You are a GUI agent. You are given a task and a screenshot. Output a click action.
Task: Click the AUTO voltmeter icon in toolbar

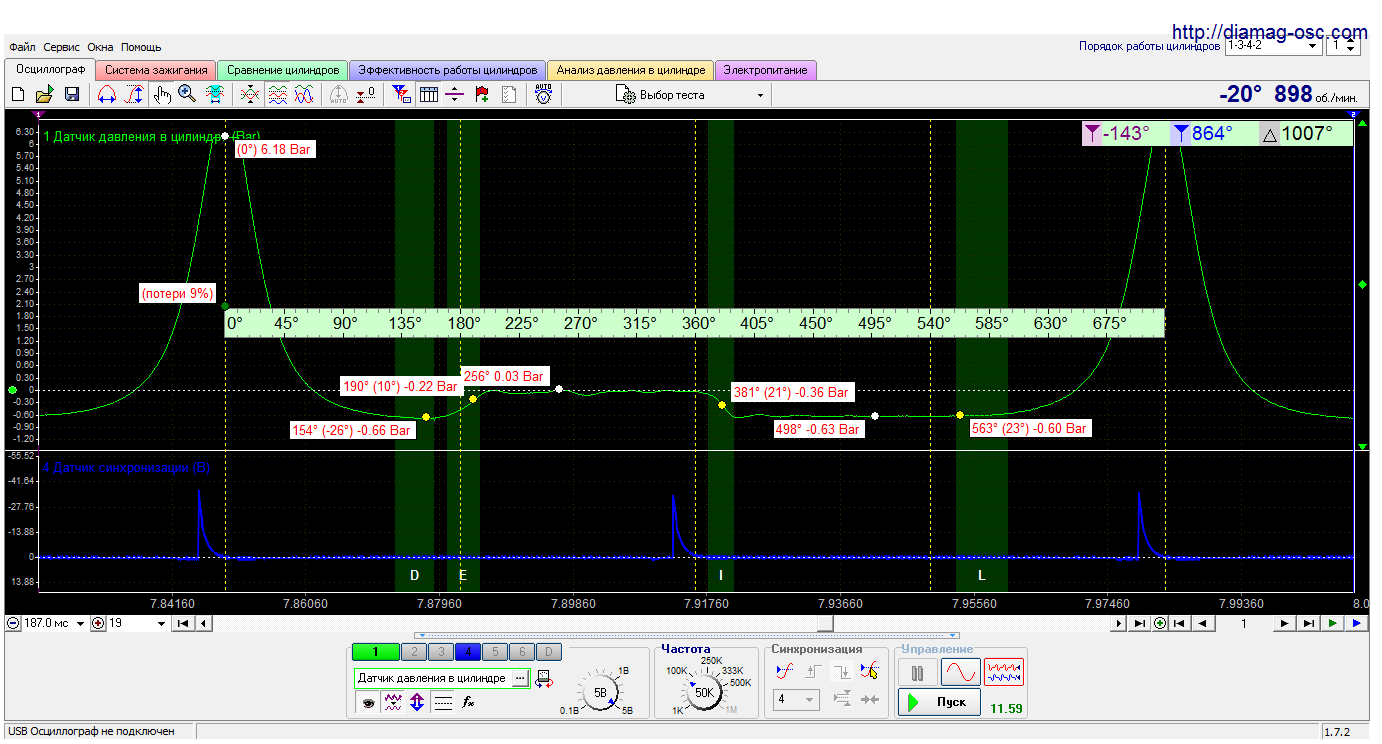[543, 94]
